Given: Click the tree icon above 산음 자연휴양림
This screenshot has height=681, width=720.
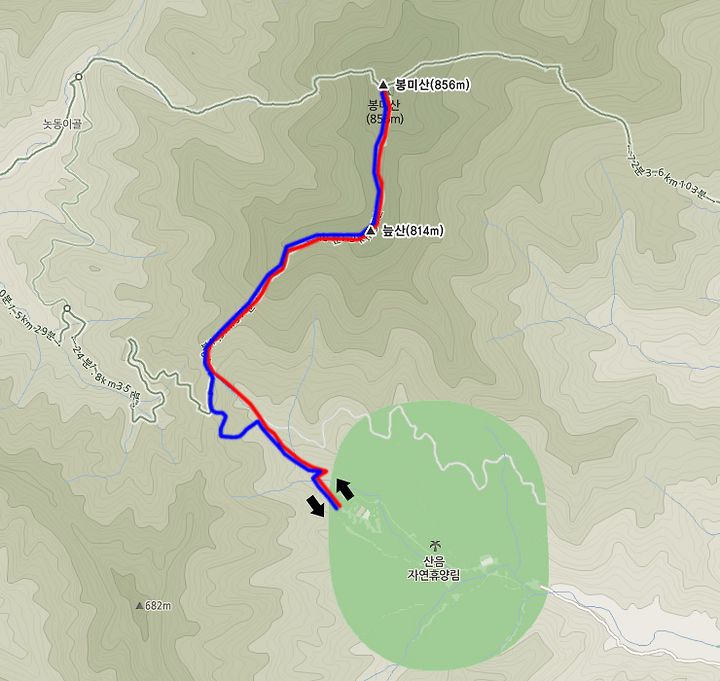Looking at the screenshot, I should point(433,545).
